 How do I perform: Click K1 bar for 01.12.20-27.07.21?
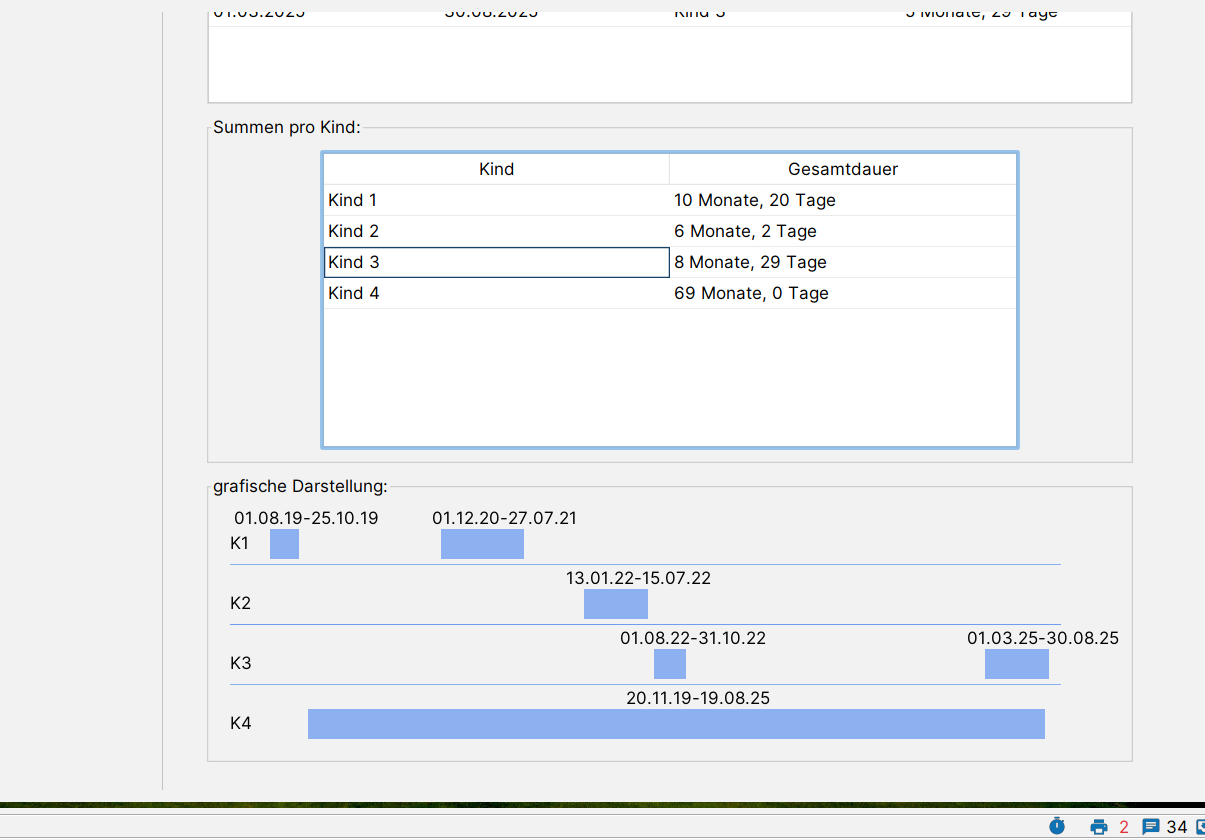point(482,544)
